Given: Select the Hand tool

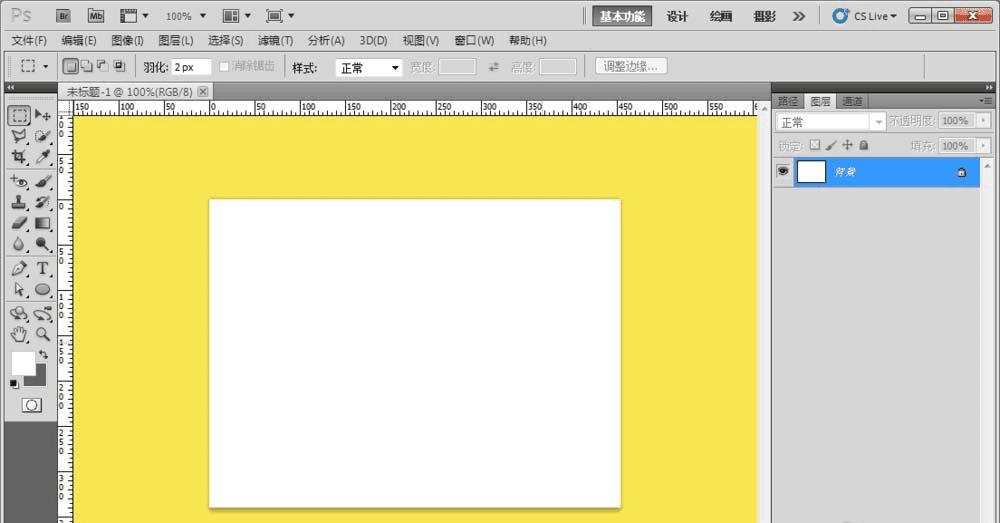Looking at the screenshot, I should 19,334.
